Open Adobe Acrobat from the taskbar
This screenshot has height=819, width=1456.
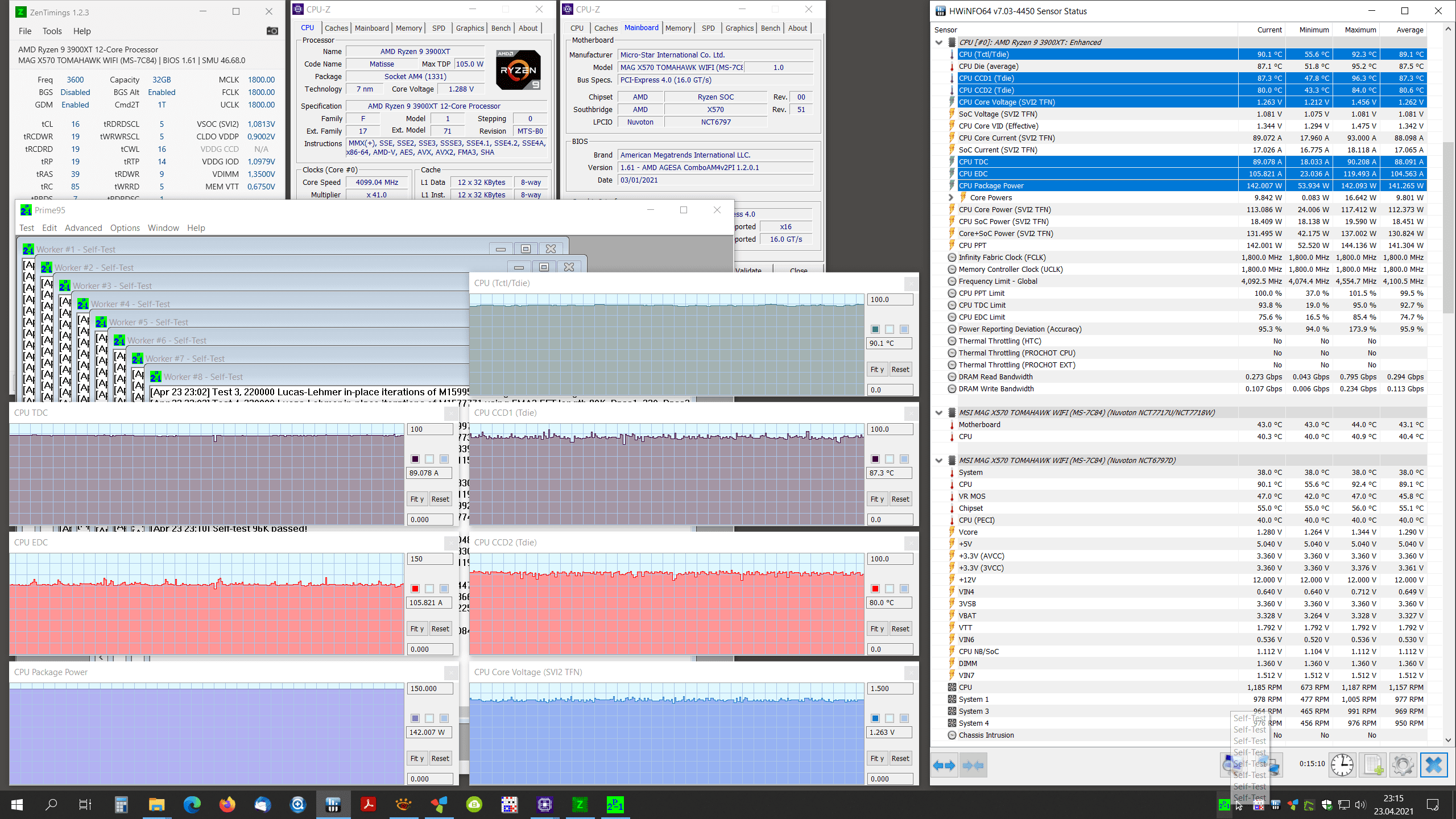(x=368, y=805)
